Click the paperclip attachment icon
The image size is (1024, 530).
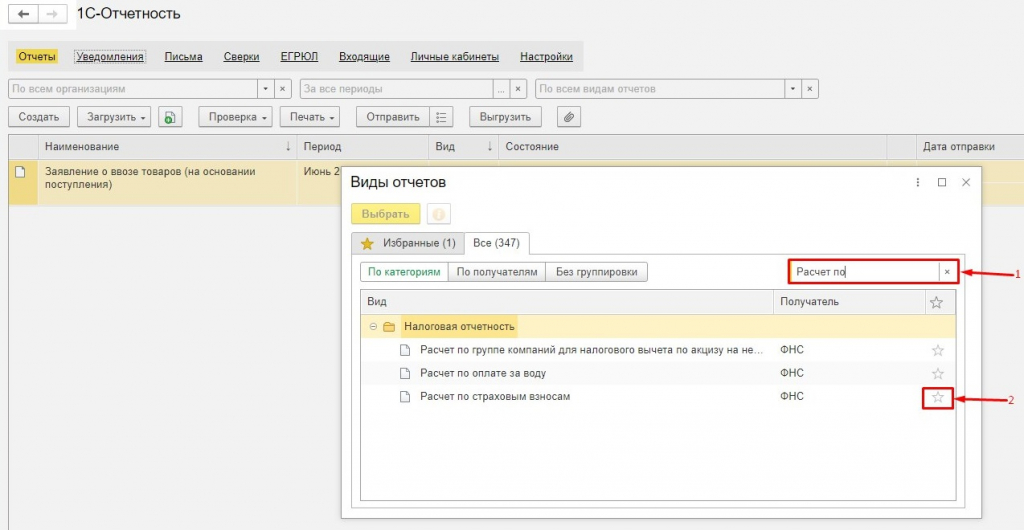point(569,117)
